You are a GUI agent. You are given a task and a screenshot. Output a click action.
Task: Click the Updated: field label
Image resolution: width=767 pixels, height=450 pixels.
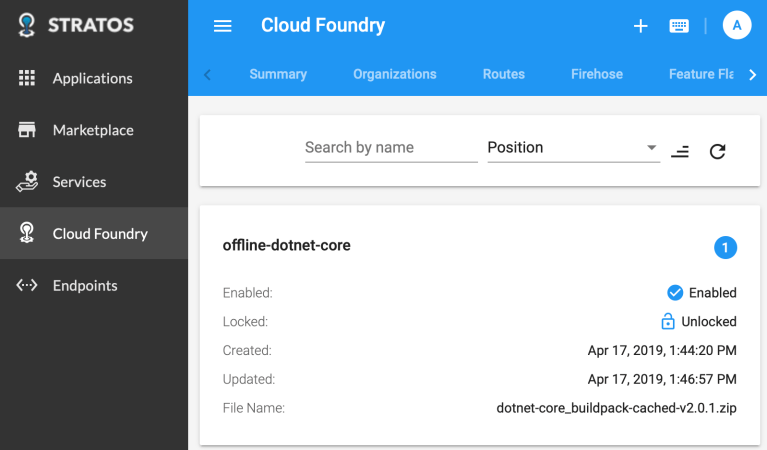249,379
